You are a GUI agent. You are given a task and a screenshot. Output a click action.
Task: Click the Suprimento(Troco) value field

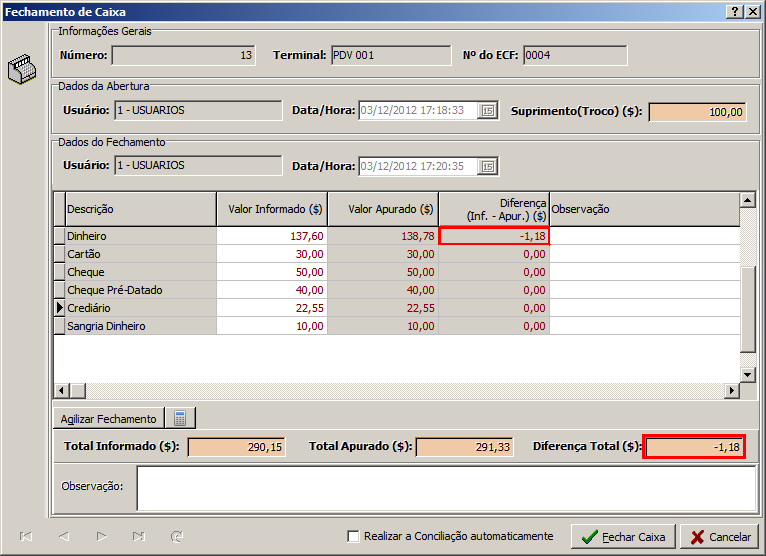pyautogui.click(x=697, y=112)
